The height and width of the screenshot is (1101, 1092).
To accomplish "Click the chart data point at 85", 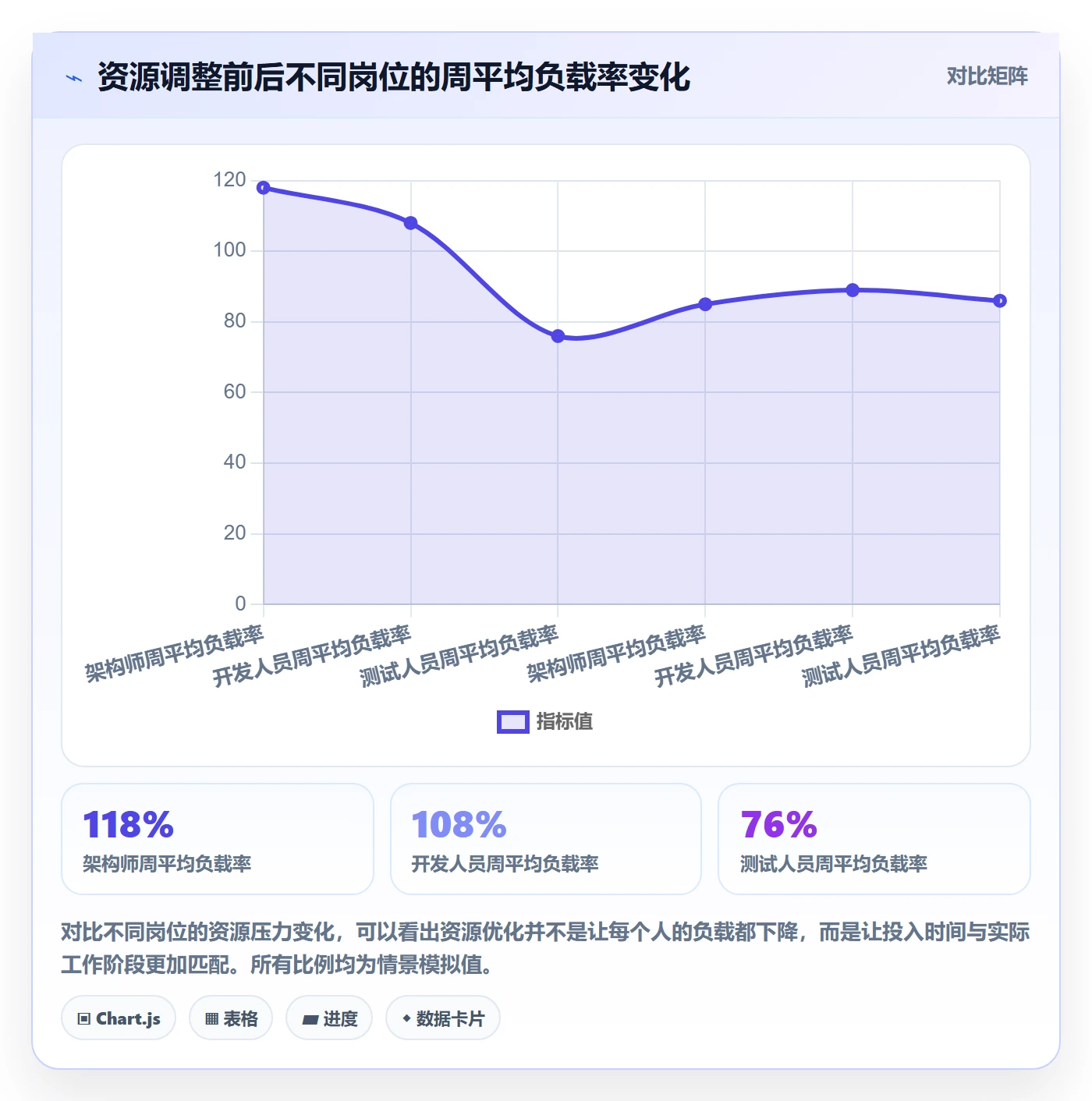I will tap(705, 304).
